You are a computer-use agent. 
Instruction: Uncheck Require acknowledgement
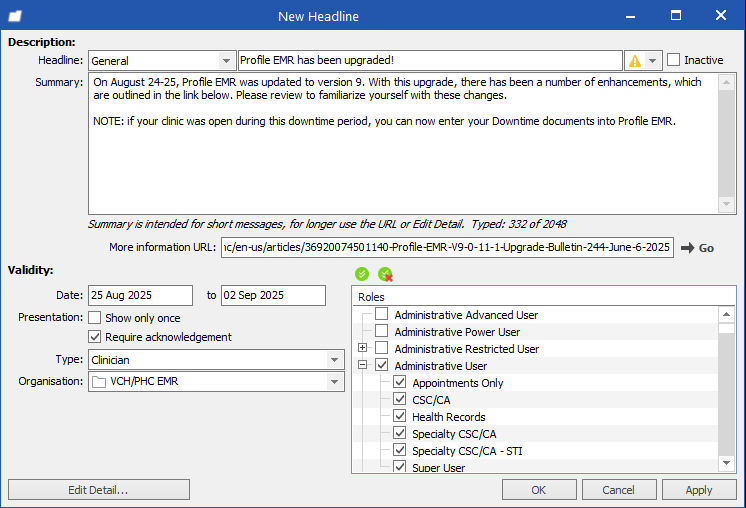click(x=95, y=337)
